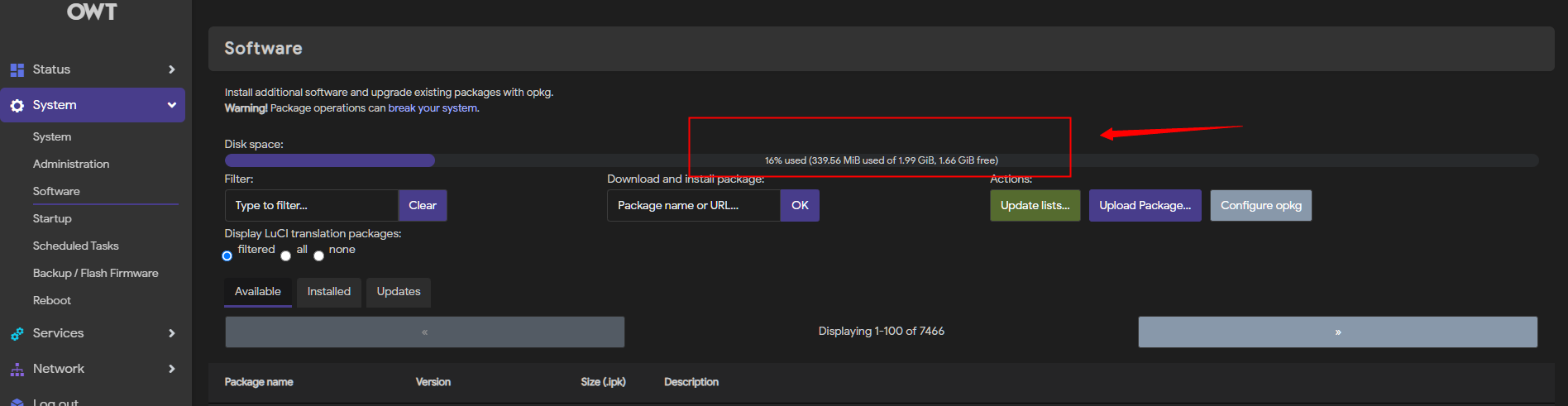
Task: Switch to the Installed tab
Action: 329,292
